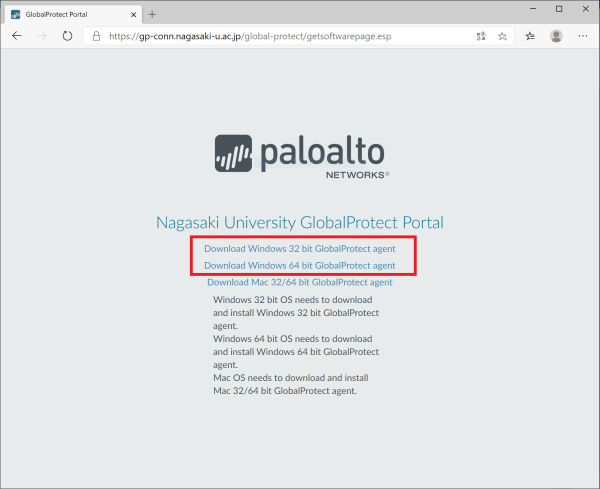Image resolution: width=600 pixels, height=489 pixels.
Task: Open a new tab with plus button
Action: [x=153, y=13]
